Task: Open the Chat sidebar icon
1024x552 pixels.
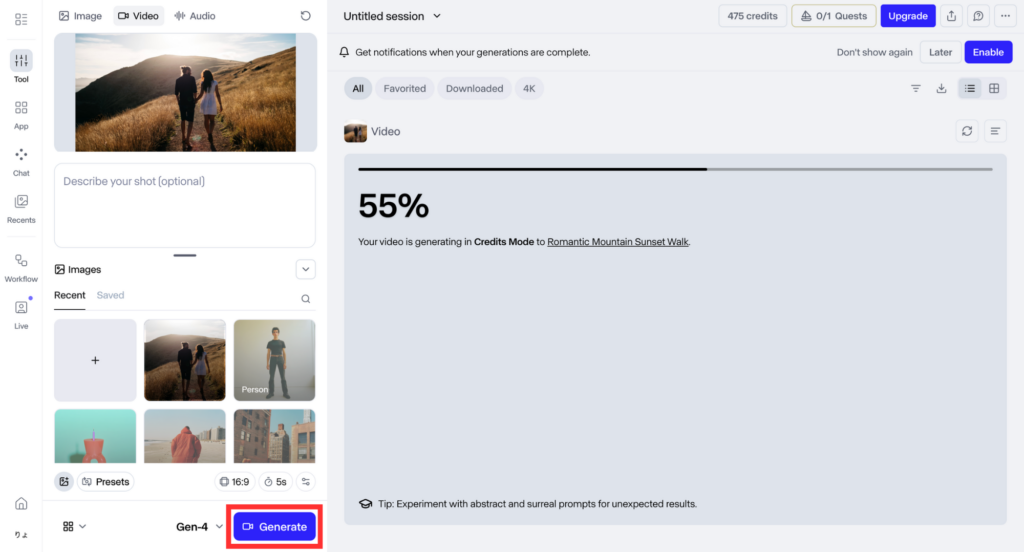Action: point(21,161)
